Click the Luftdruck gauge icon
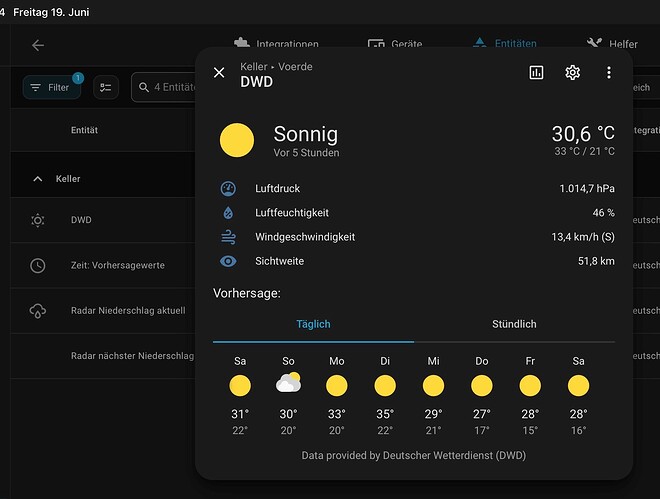The width and height of the screenshot is (660, 499). [228, 188]
